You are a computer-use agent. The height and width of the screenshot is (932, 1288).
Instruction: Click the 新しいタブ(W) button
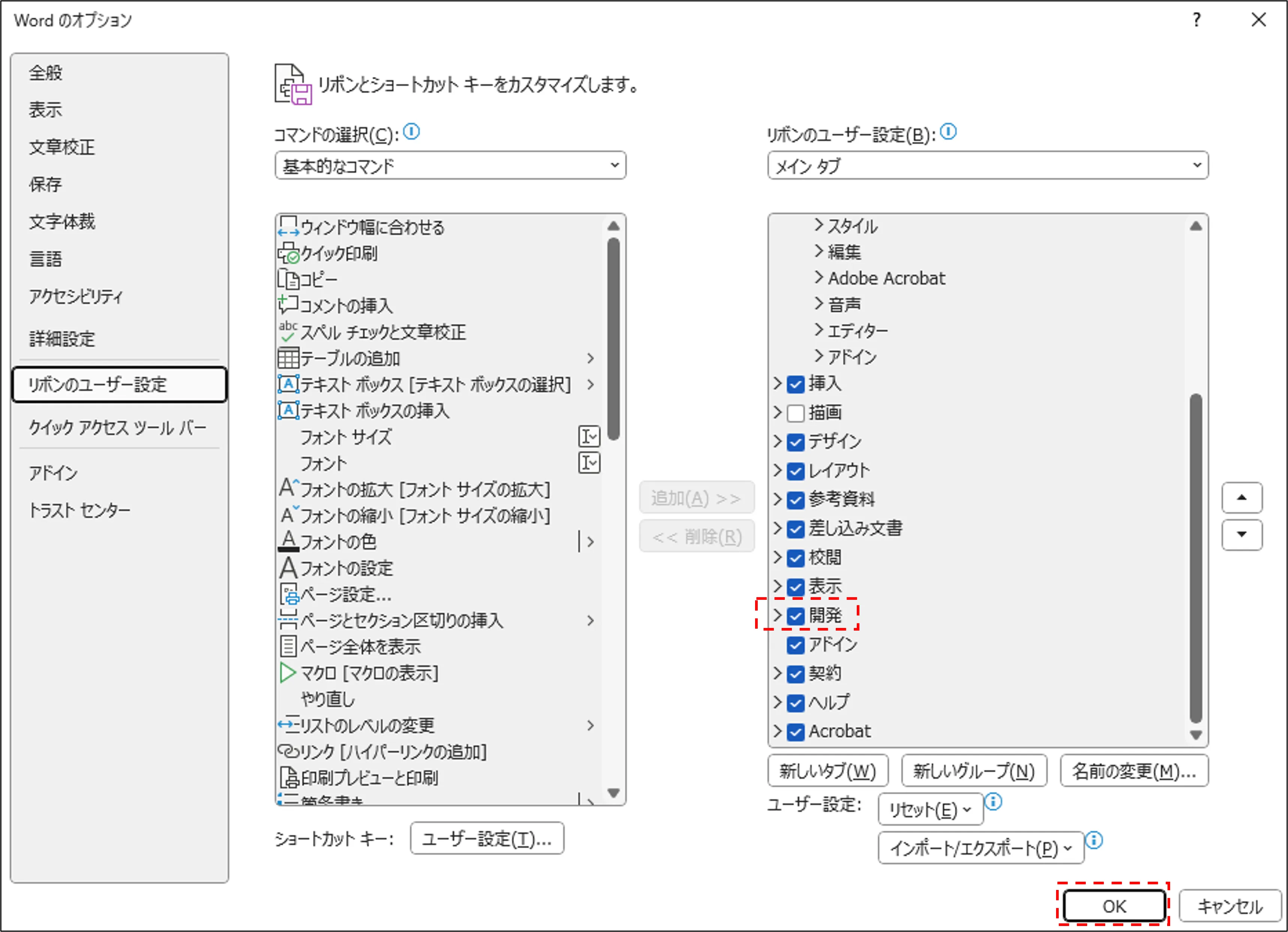[x=828, y=771]
